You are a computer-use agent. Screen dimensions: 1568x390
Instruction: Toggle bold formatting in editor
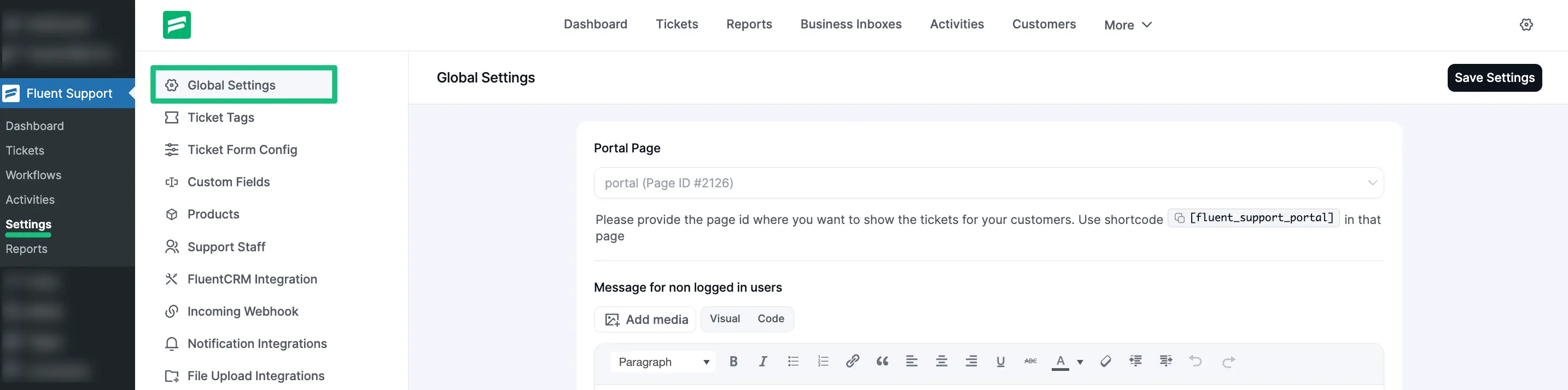[x=733, y=362]
